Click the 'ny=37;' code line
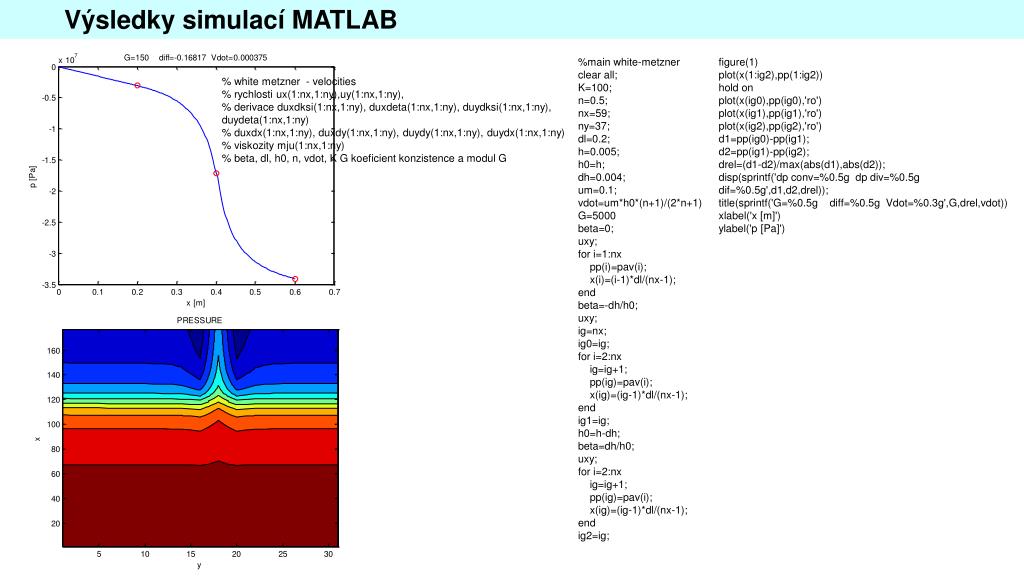1024x576 pixels. [x=594, y=126]
